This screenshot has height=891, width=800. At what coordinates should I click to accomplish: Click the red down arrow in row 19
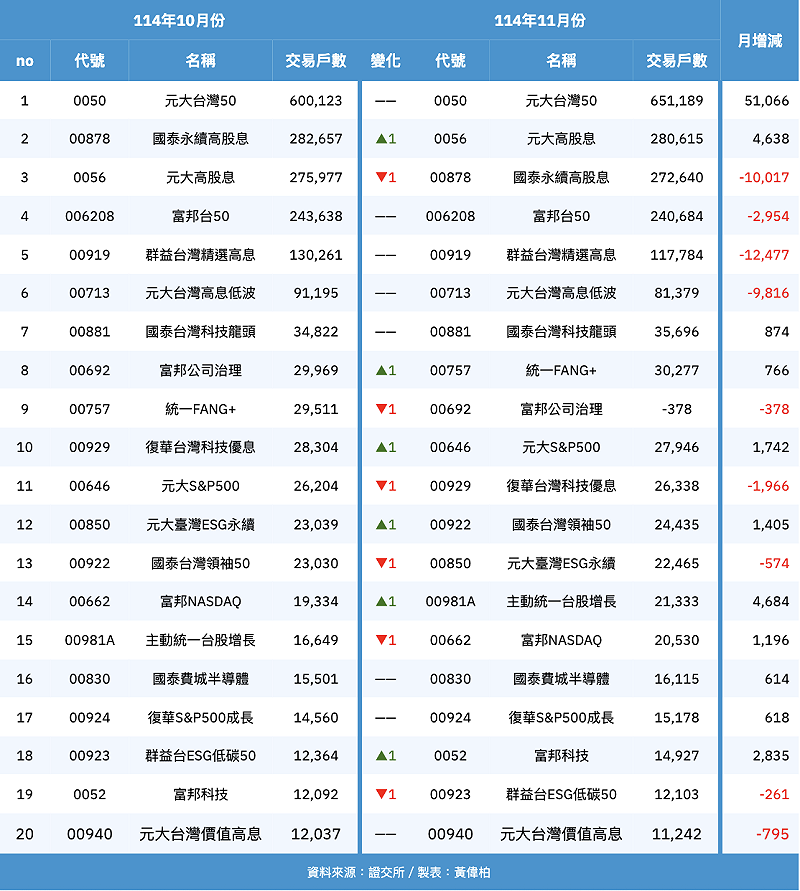(x=381, y=795)
